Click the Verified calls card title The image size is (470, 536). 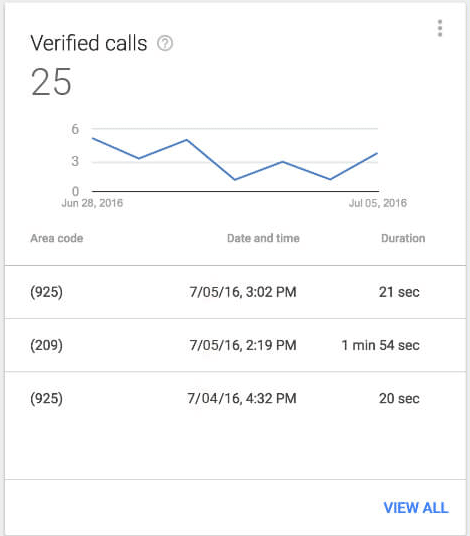(x=89, y=43)
